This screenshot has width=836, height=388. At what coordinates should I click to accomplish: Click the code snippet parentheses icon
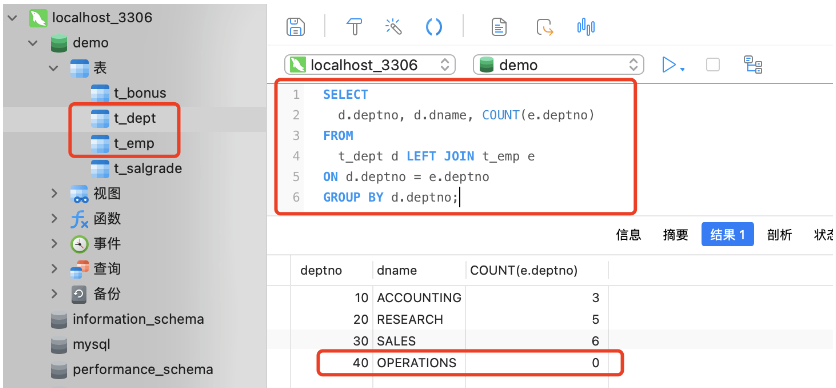point(434,27)
